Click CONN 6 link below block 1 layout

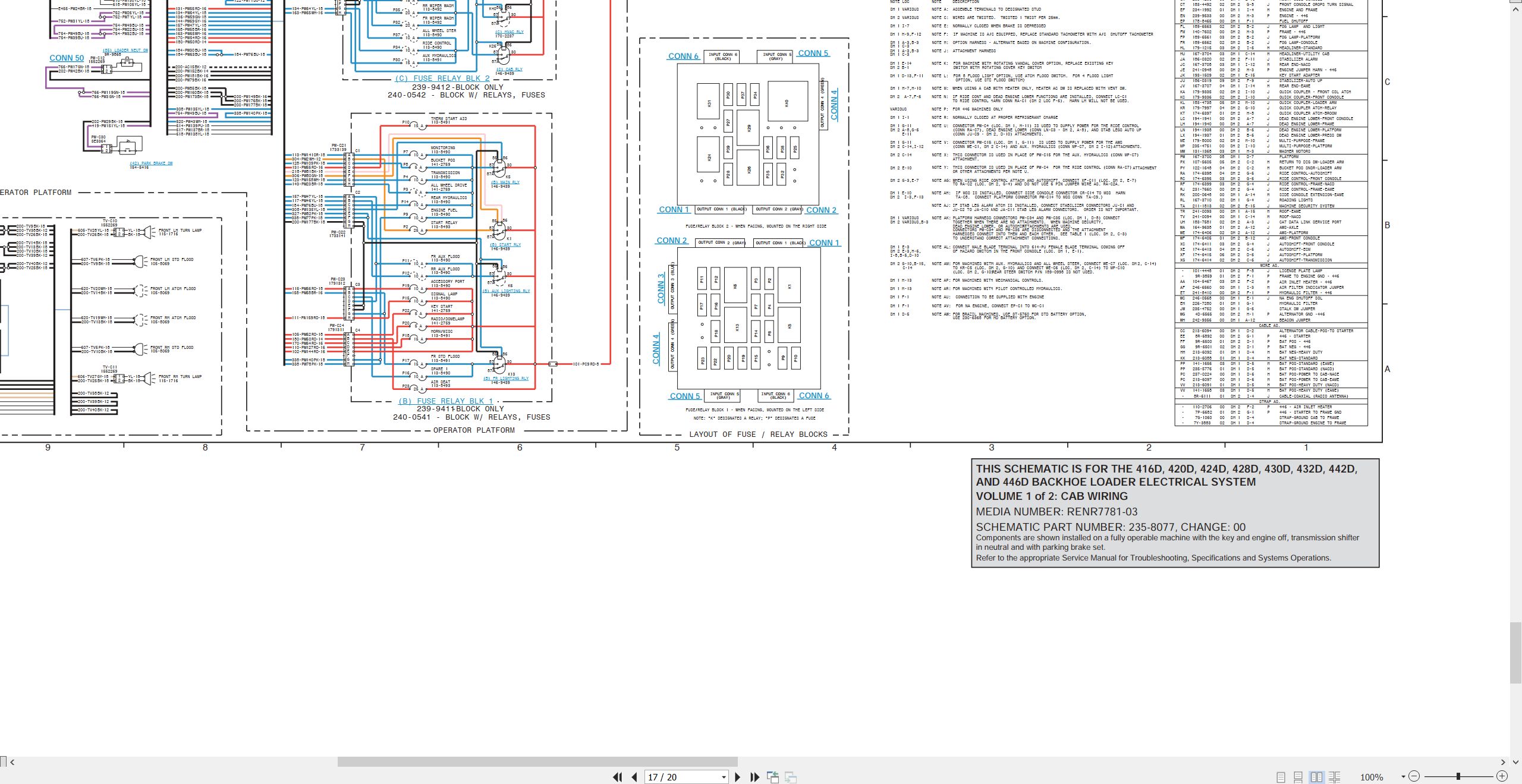814,396
